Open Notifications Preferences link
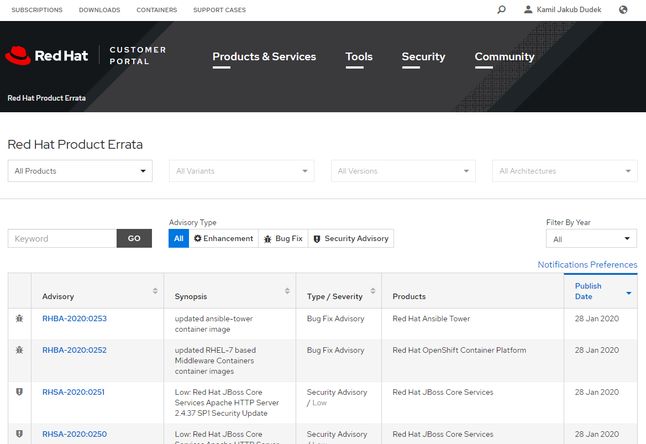The image size is (646, 444). [x=587, y=264]
